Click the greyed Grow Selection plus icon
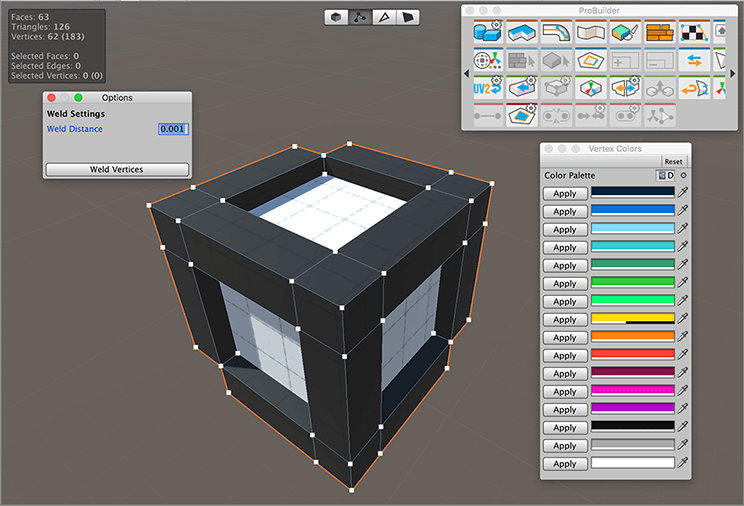This screenshot has height=506, width=744. pyautogui.click(x=625, y=60)
